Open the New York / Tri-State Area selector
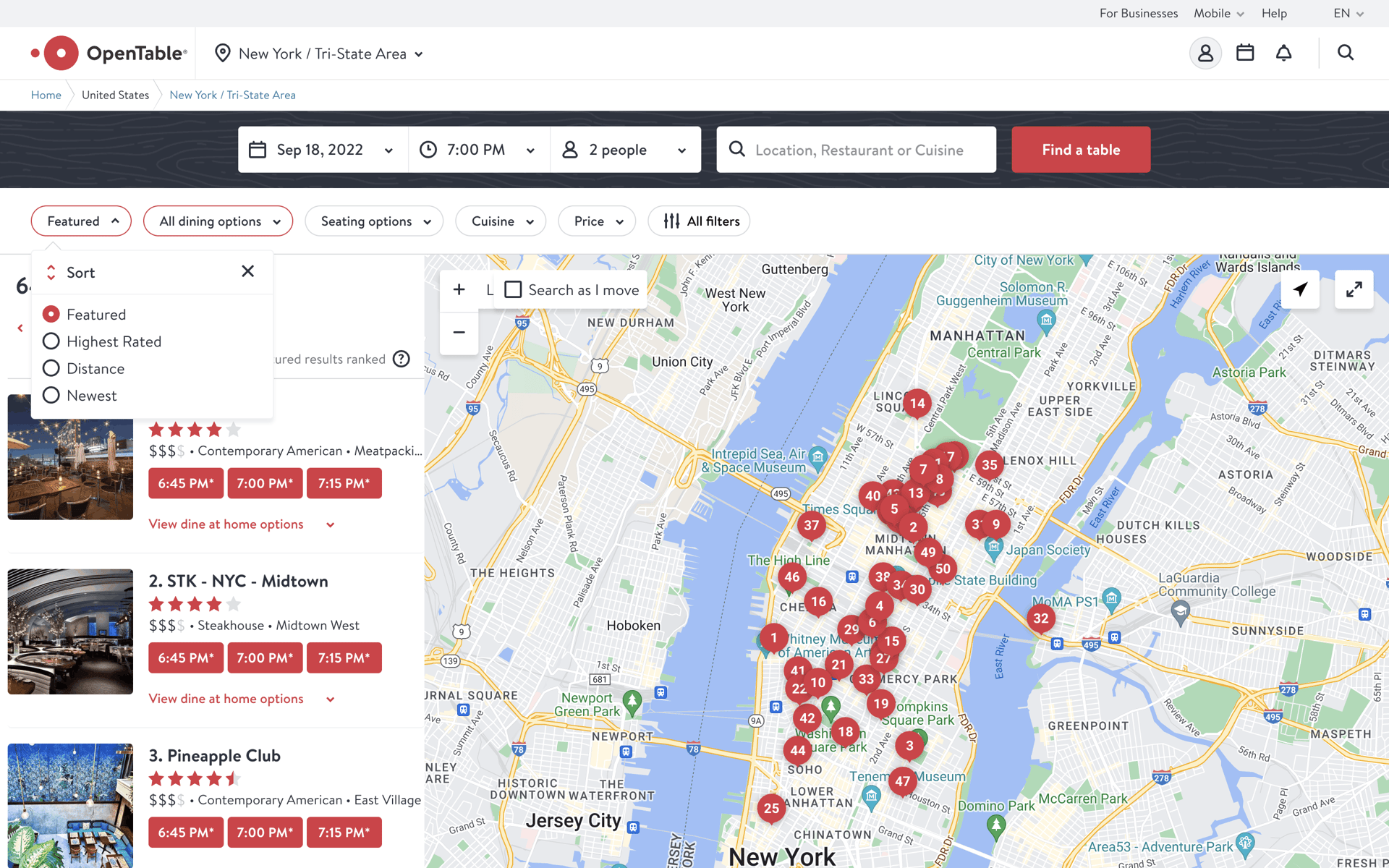This screenshot has width=1389, height=868. [x=319, y=54]
